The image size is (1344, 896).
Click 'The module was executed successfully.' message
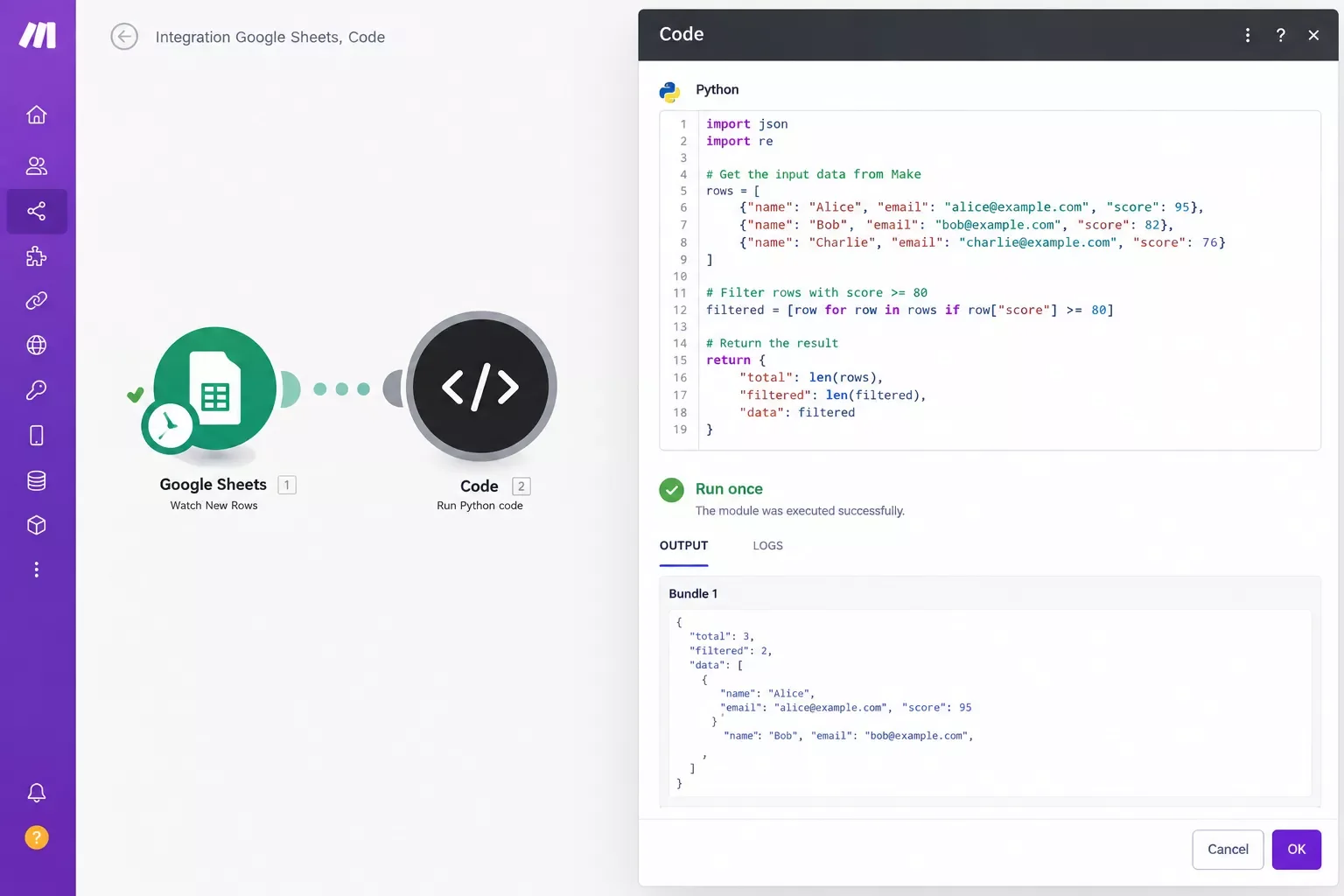800,511
